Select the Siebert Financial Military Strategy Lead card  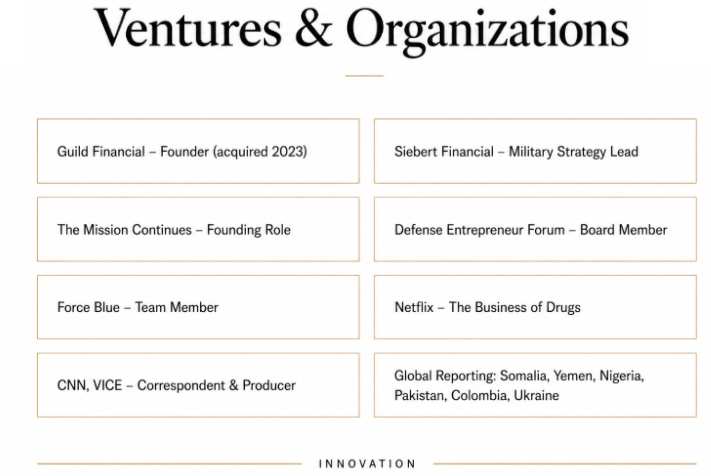point(535,151)
